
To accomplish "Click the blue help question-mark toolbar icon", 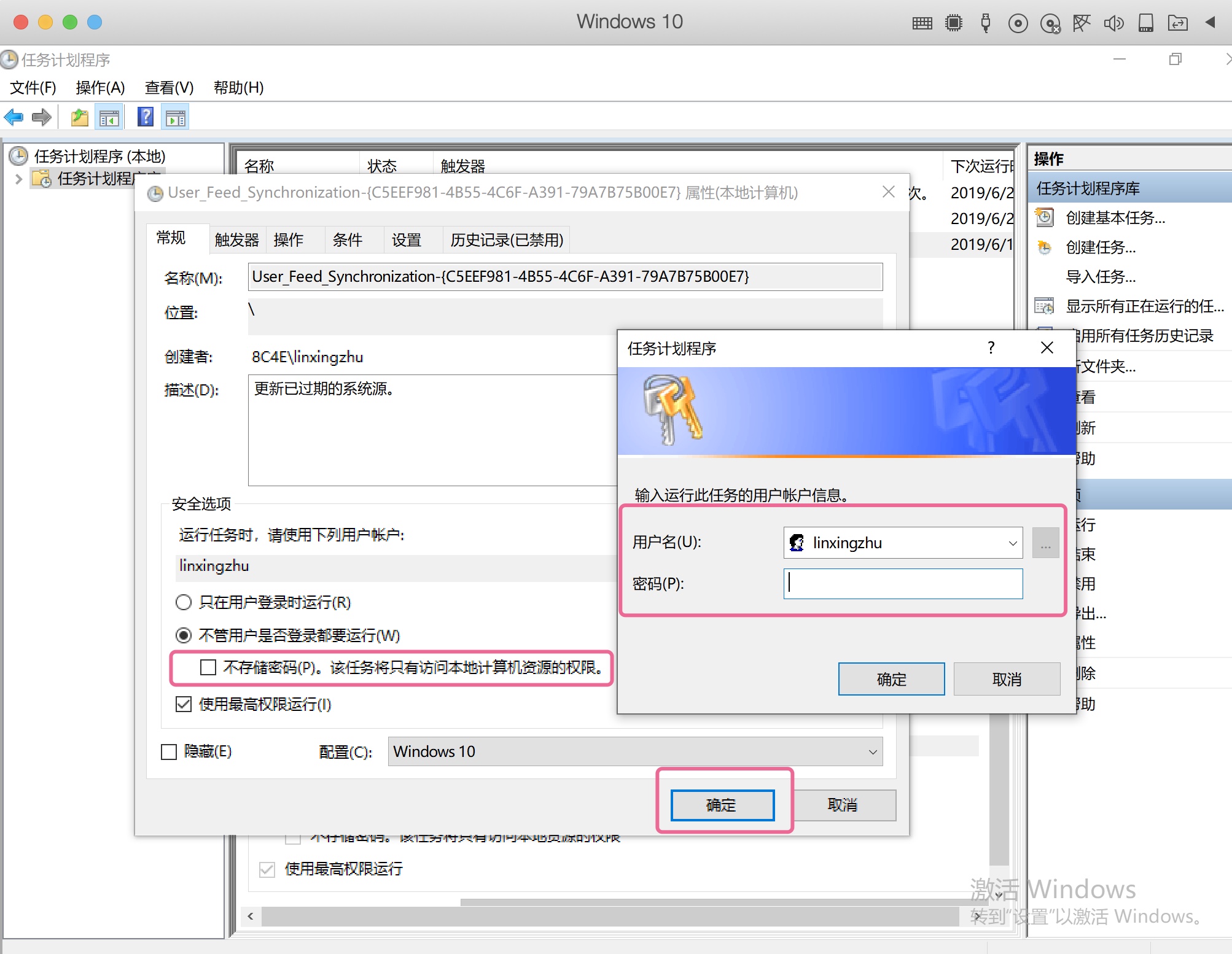I will (146, 117).
